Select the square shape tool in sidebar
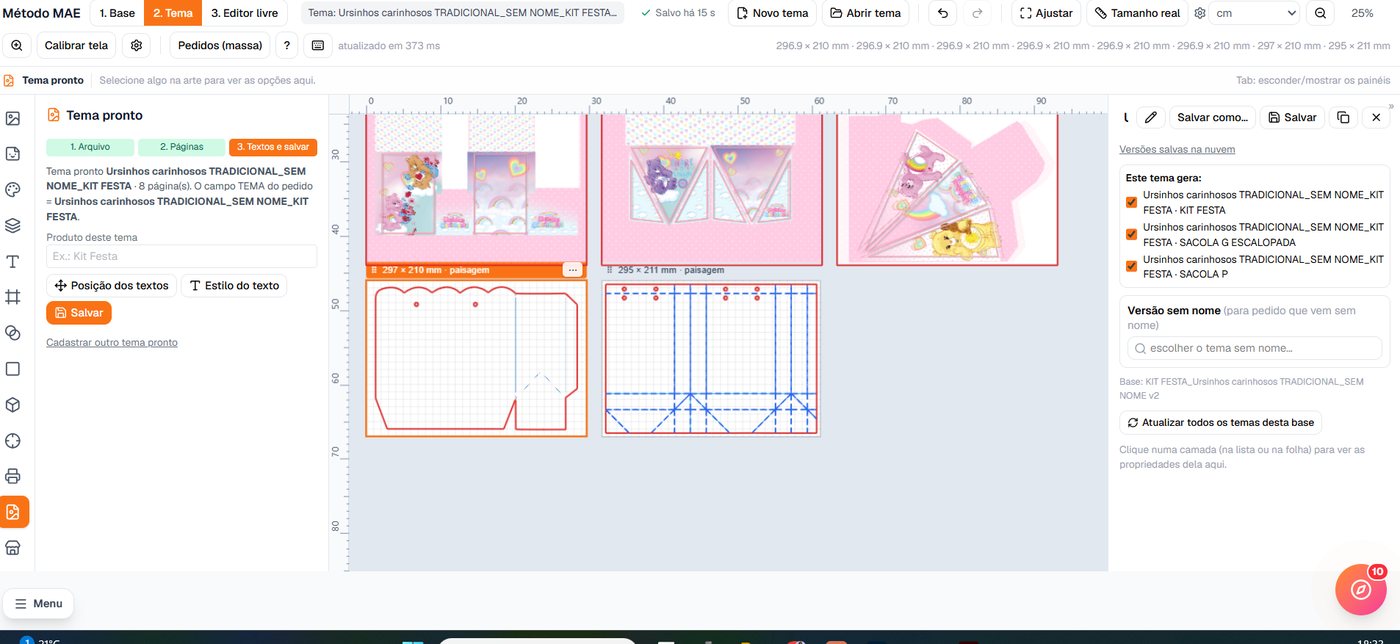1400x644 pixels. click(13, 369)
